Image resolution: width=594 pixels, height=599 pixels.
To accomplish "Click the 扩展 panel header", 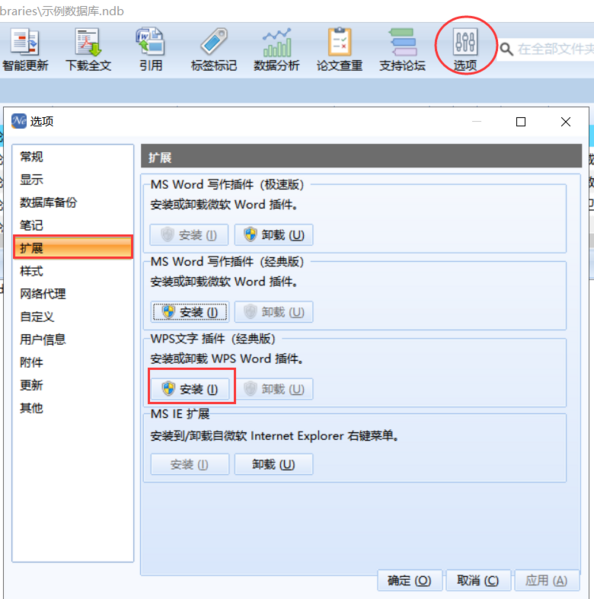I will coord(361,156).
